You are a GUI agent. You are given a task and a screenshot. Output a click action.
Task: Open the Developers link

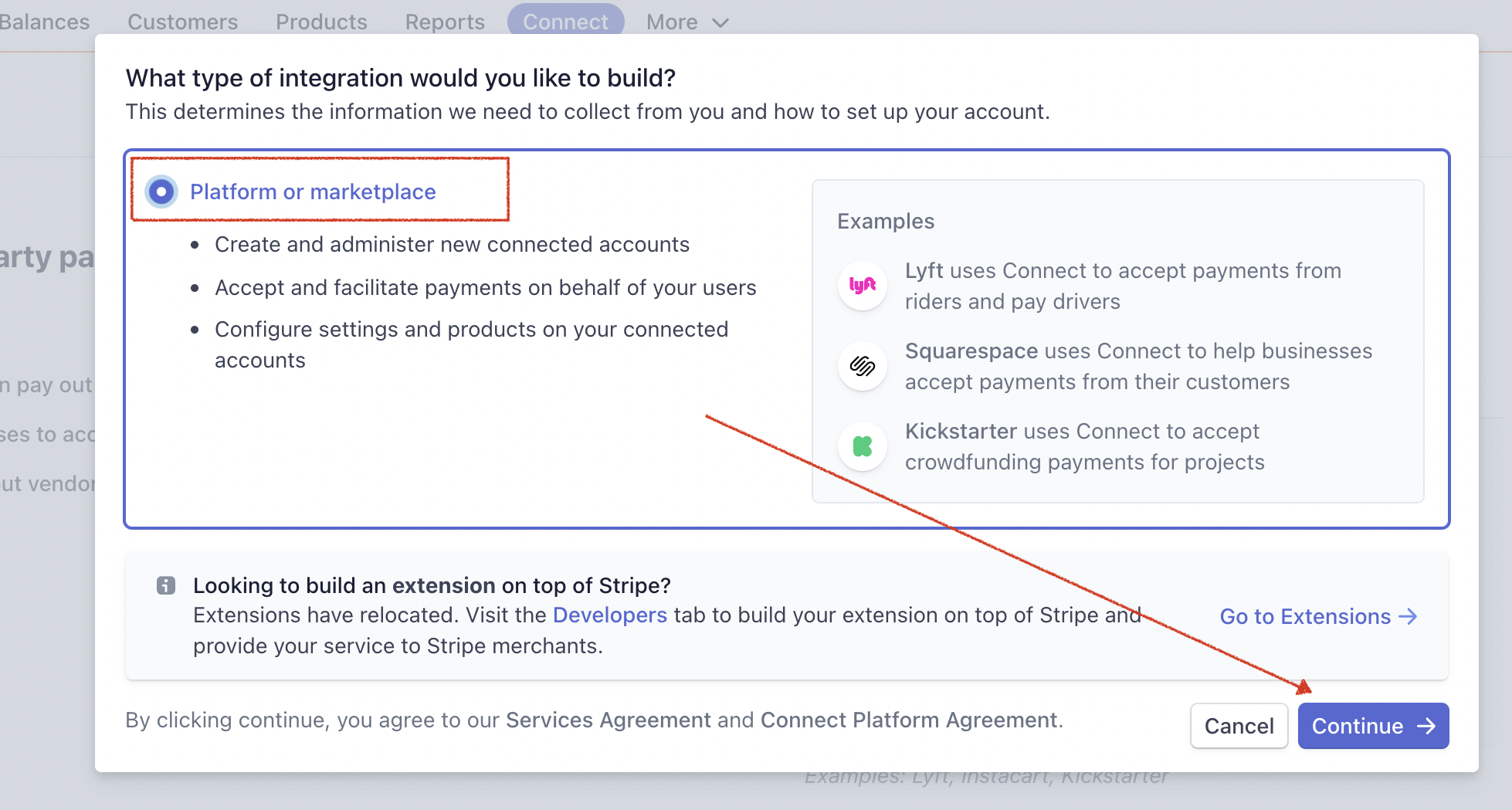point(609,615)
